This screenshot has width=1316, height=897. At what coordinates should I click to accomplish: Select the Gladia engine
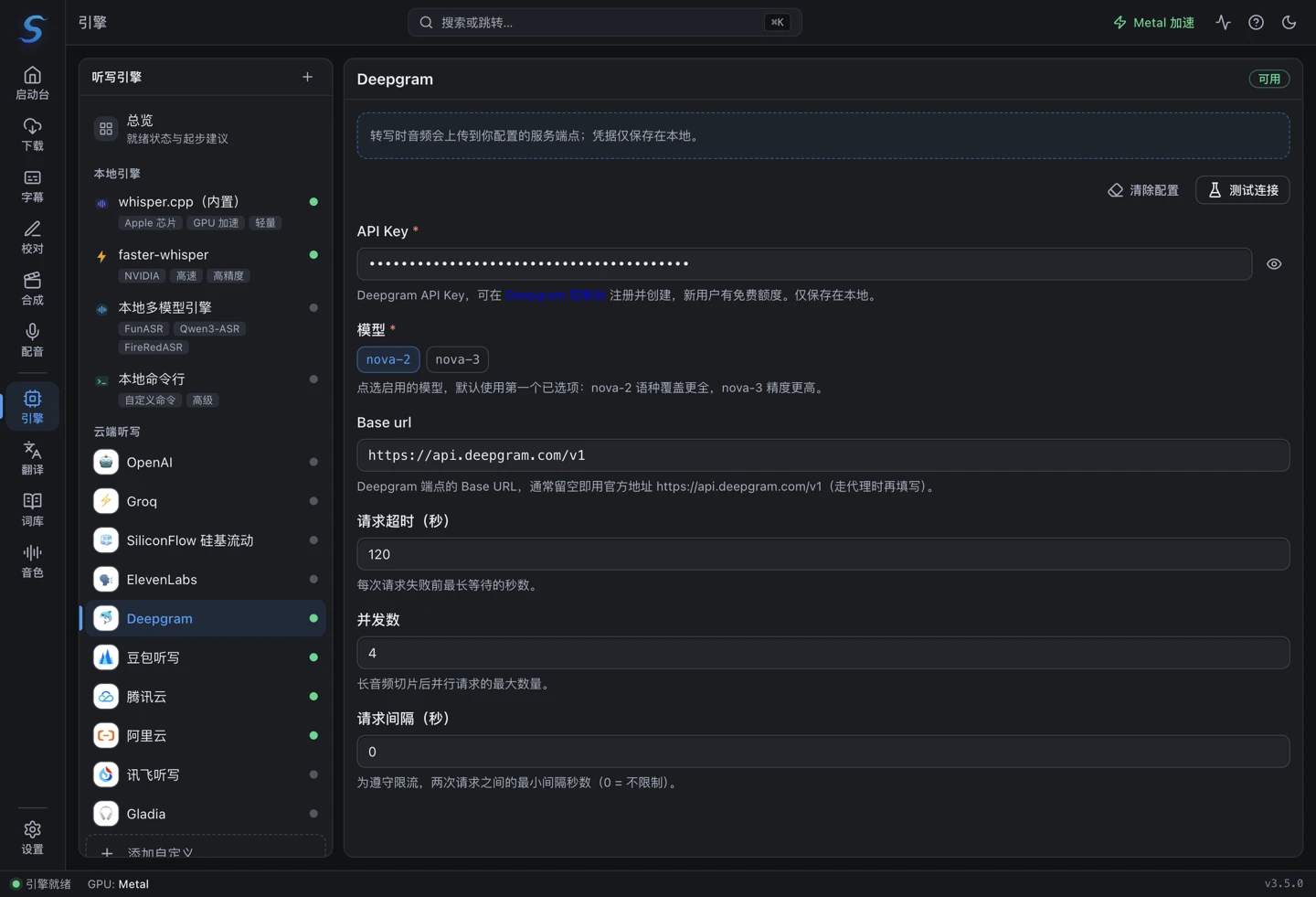[x=205, y=814]
